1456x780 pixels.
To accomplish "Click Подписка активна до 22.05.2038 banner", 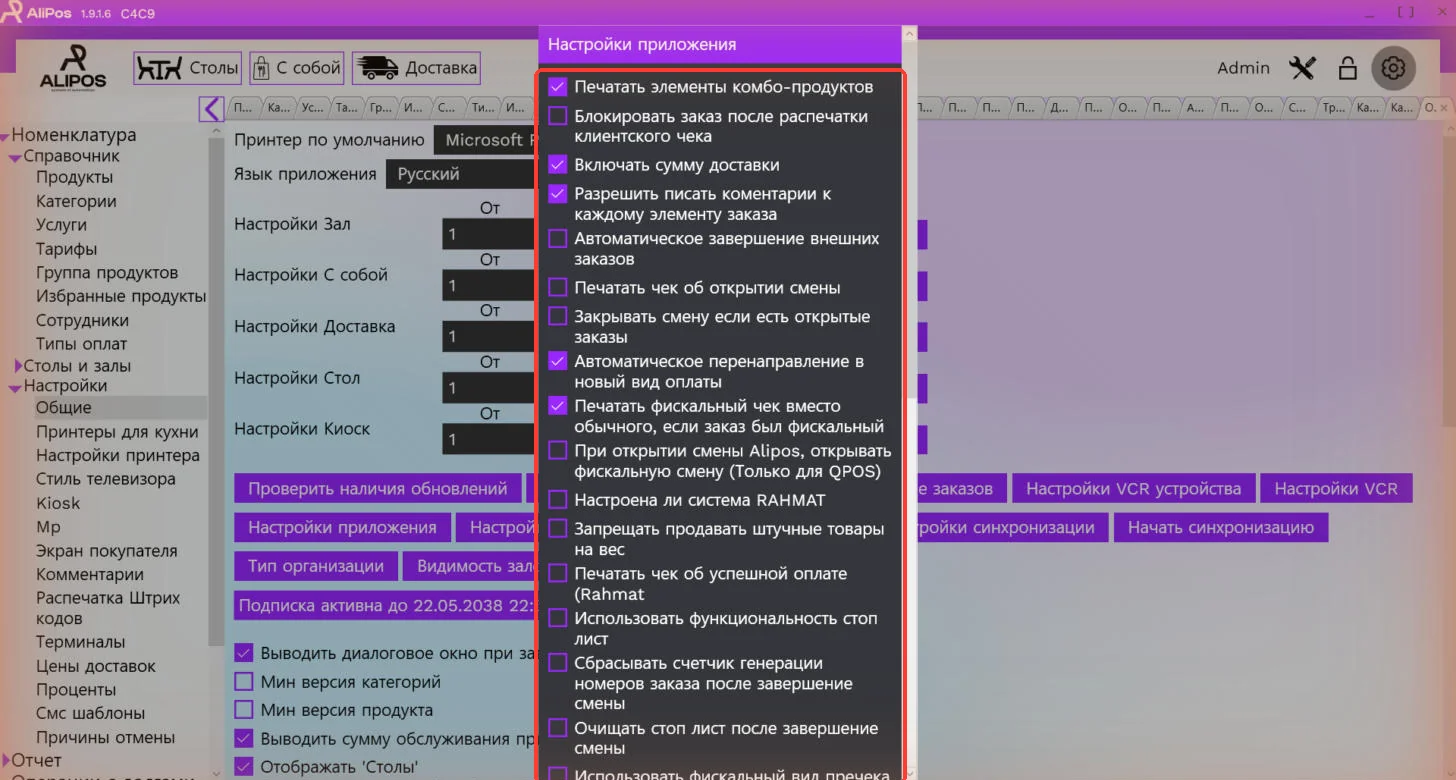I will click(385, 605).
